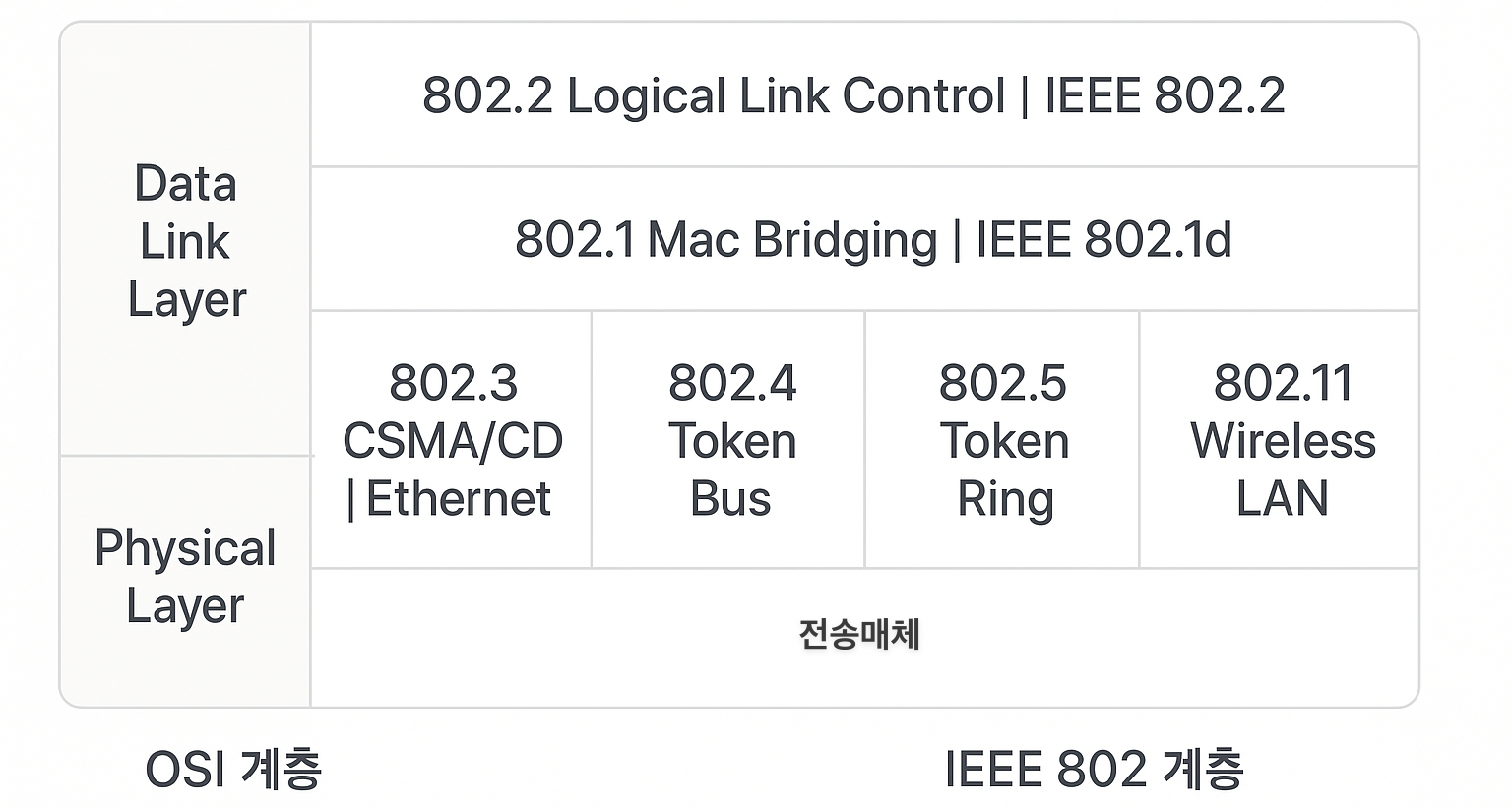This screenshot has width=1512, height=808.
Task: Select the 802.11 Wireless LAN cell
Action: click(1280, 440)
